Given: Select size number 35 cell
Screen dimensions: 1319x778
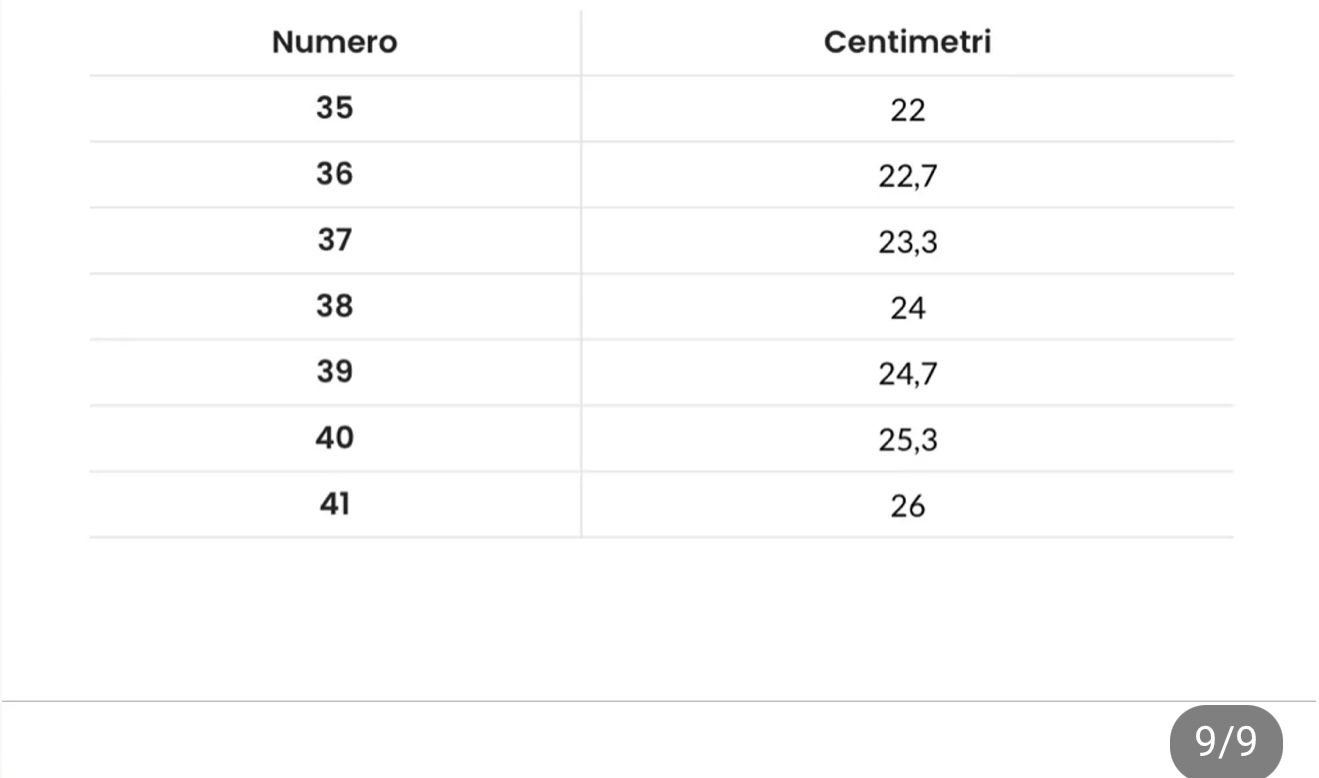Looking at the screenshot, I should pyautogui.click(x=334, y=108).
